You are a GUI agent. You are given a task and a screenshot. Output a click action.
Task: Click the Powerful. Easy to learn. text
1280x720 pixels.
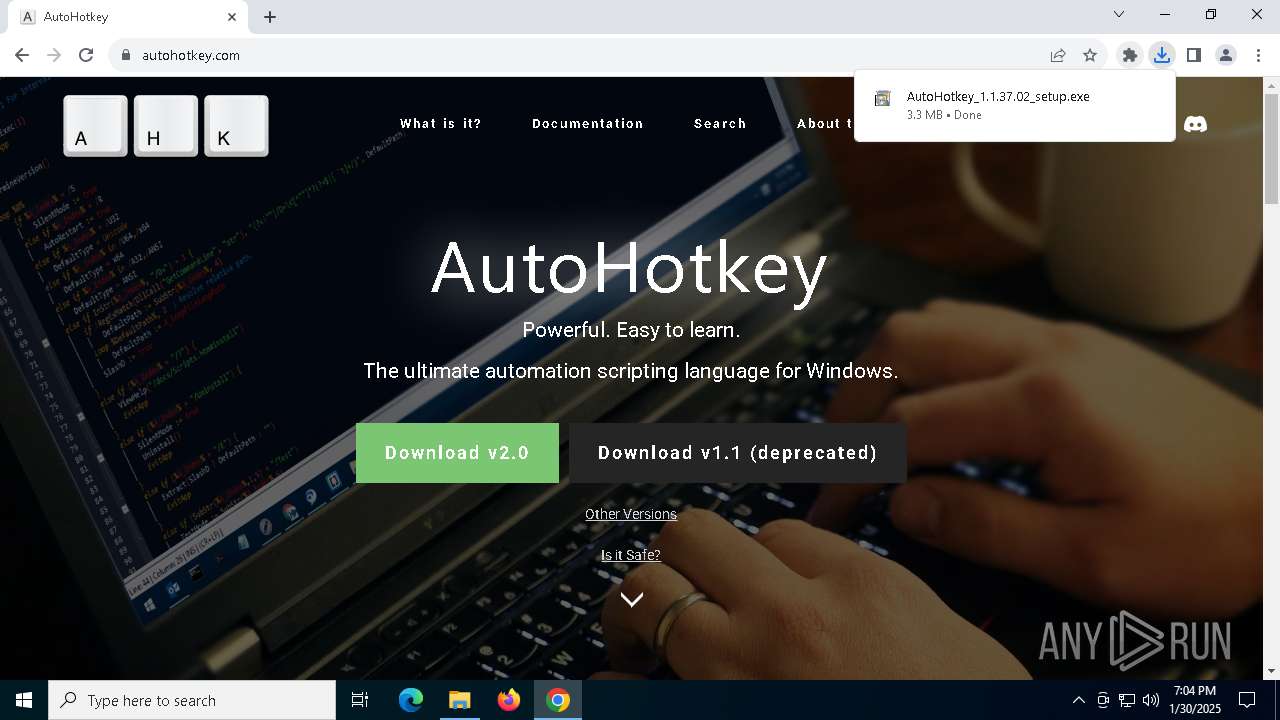pyautogui.click(x=631, y=330)
